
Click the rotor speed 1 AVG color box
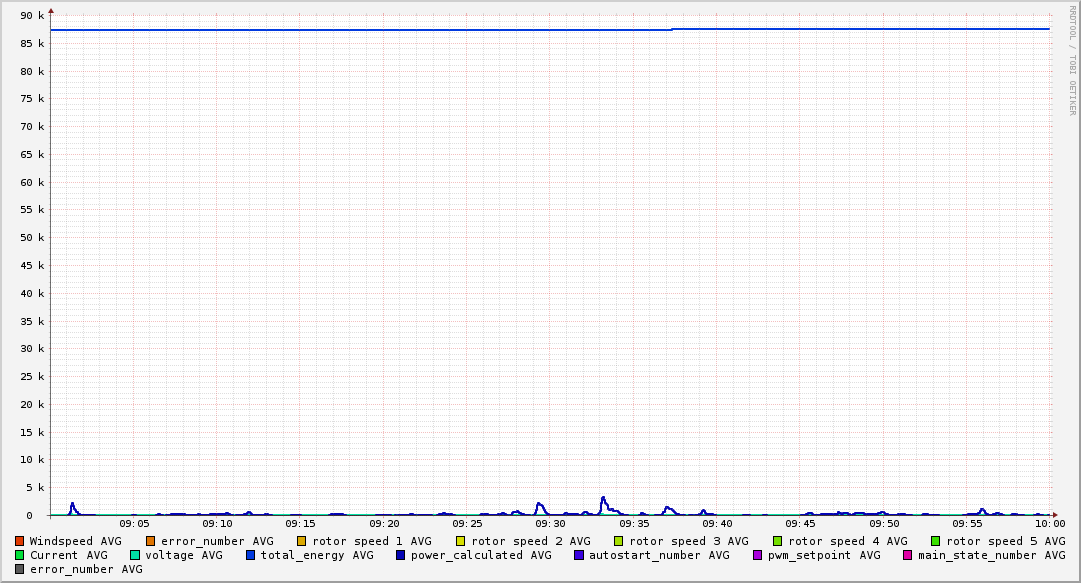(302, 541)
